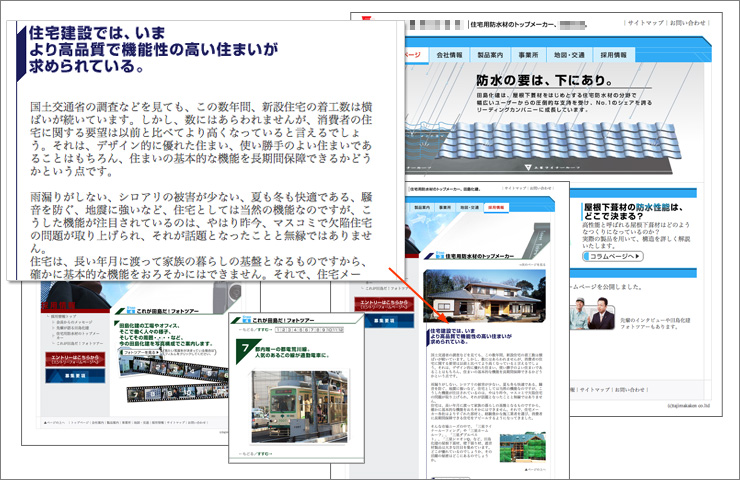Click the tram photo in the popup
Viewport: 740px width, 480px height.
click(299, 407)
